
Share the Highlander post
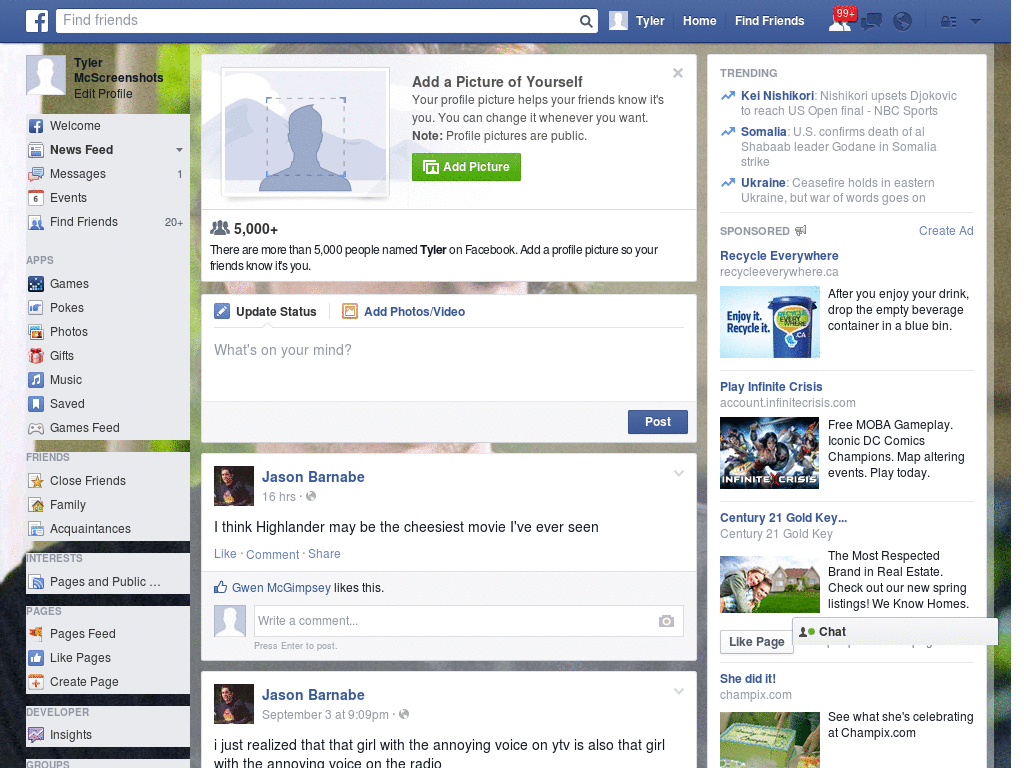tap(324, 554)
